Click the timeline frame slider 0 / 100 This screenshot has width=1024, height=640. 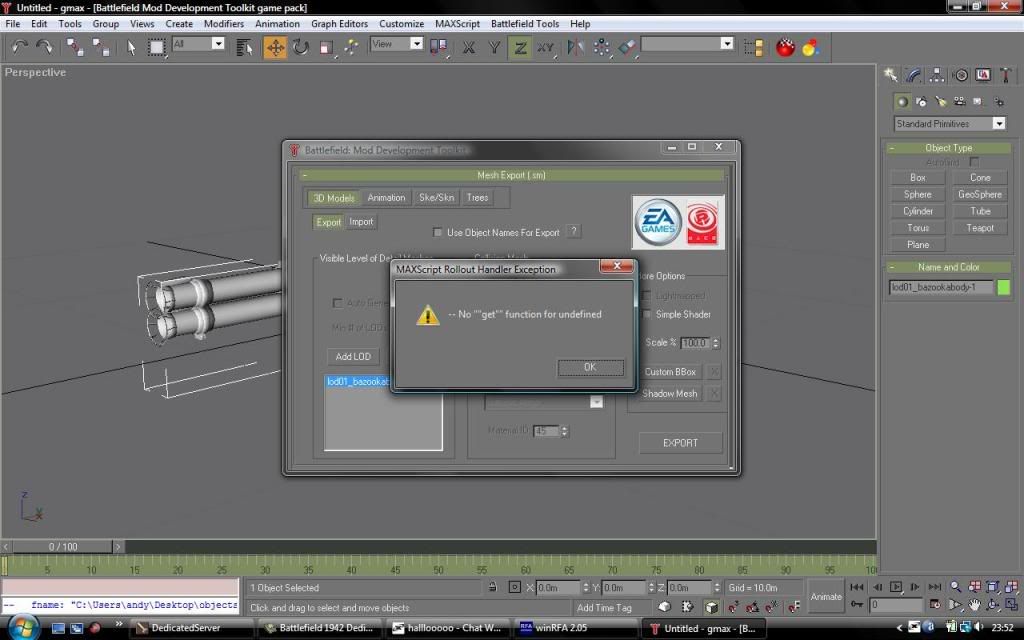(63, 547)
